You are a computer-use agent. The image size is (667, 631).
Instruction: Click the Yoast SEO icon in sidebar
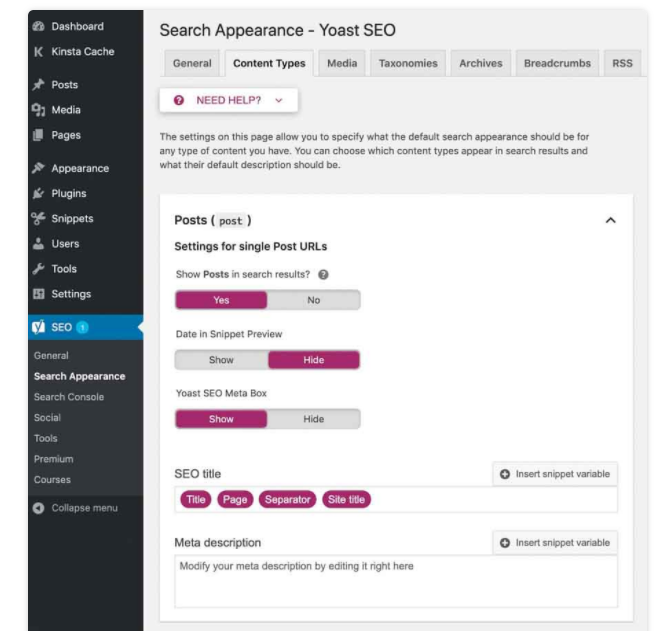(x=39, y=327)
